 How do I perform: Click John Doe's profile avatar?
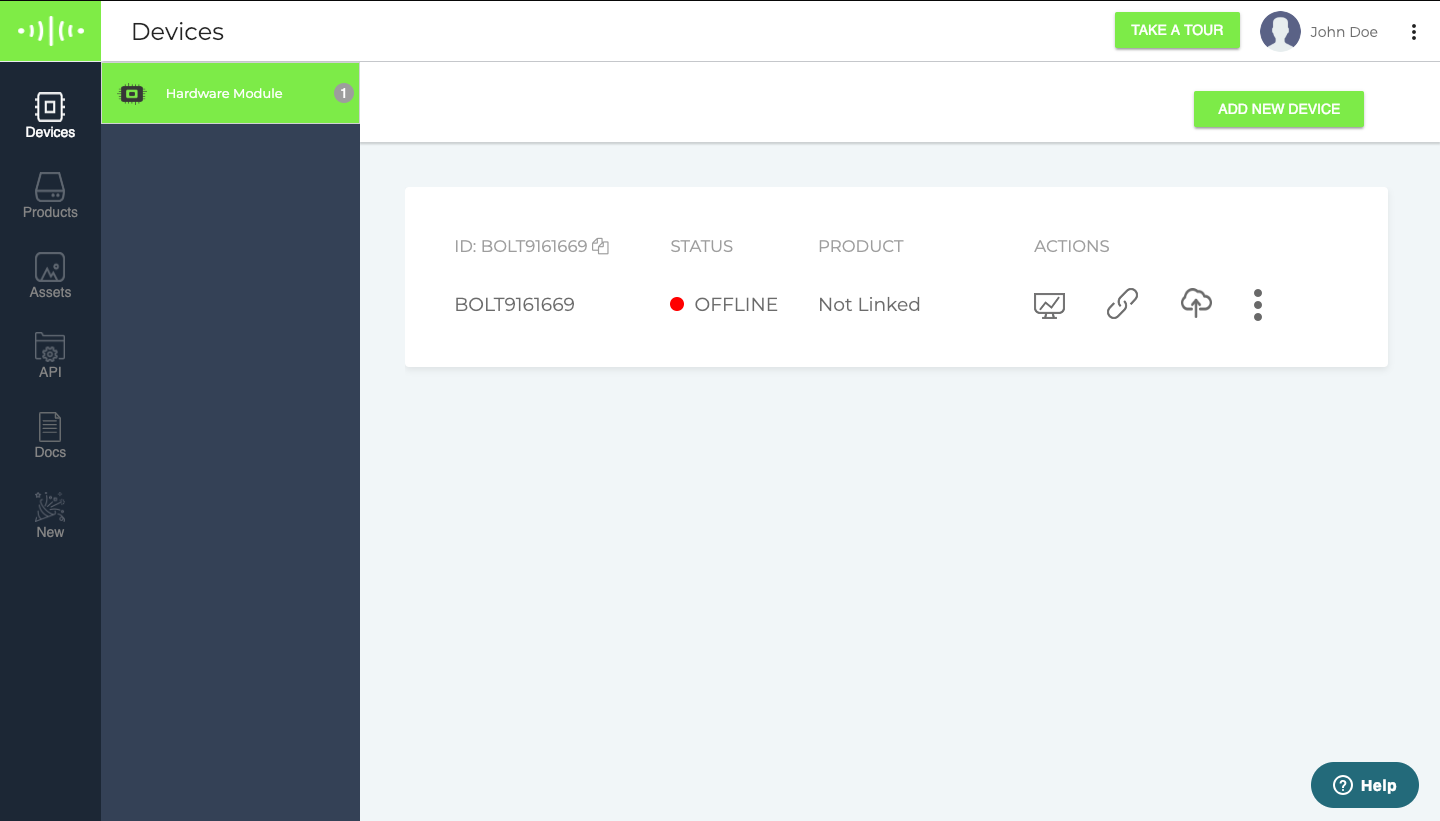[1280, 32]
